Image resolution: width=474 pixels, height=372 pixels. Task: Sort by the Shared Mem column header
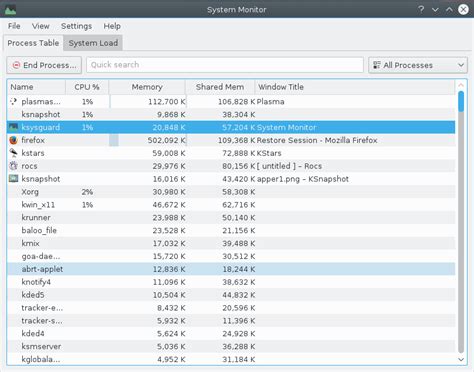point(220,87)
